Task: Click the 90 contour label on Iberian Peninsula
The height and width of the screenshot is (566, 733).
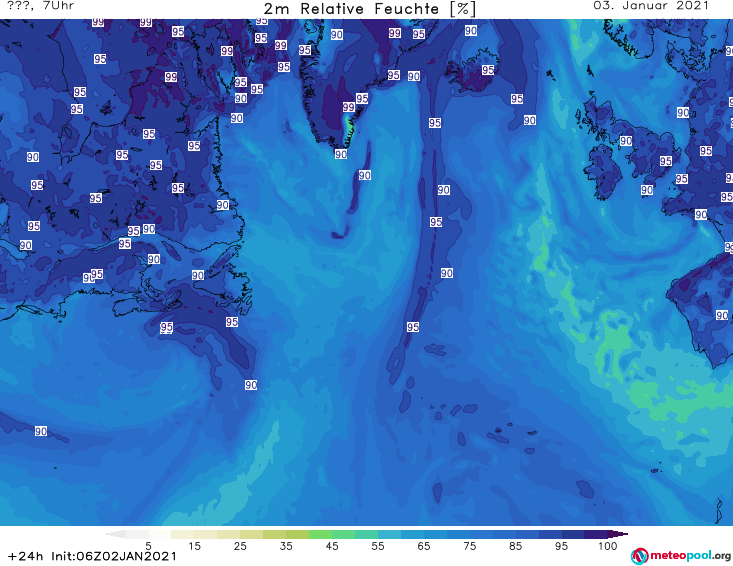Action: 722,315
